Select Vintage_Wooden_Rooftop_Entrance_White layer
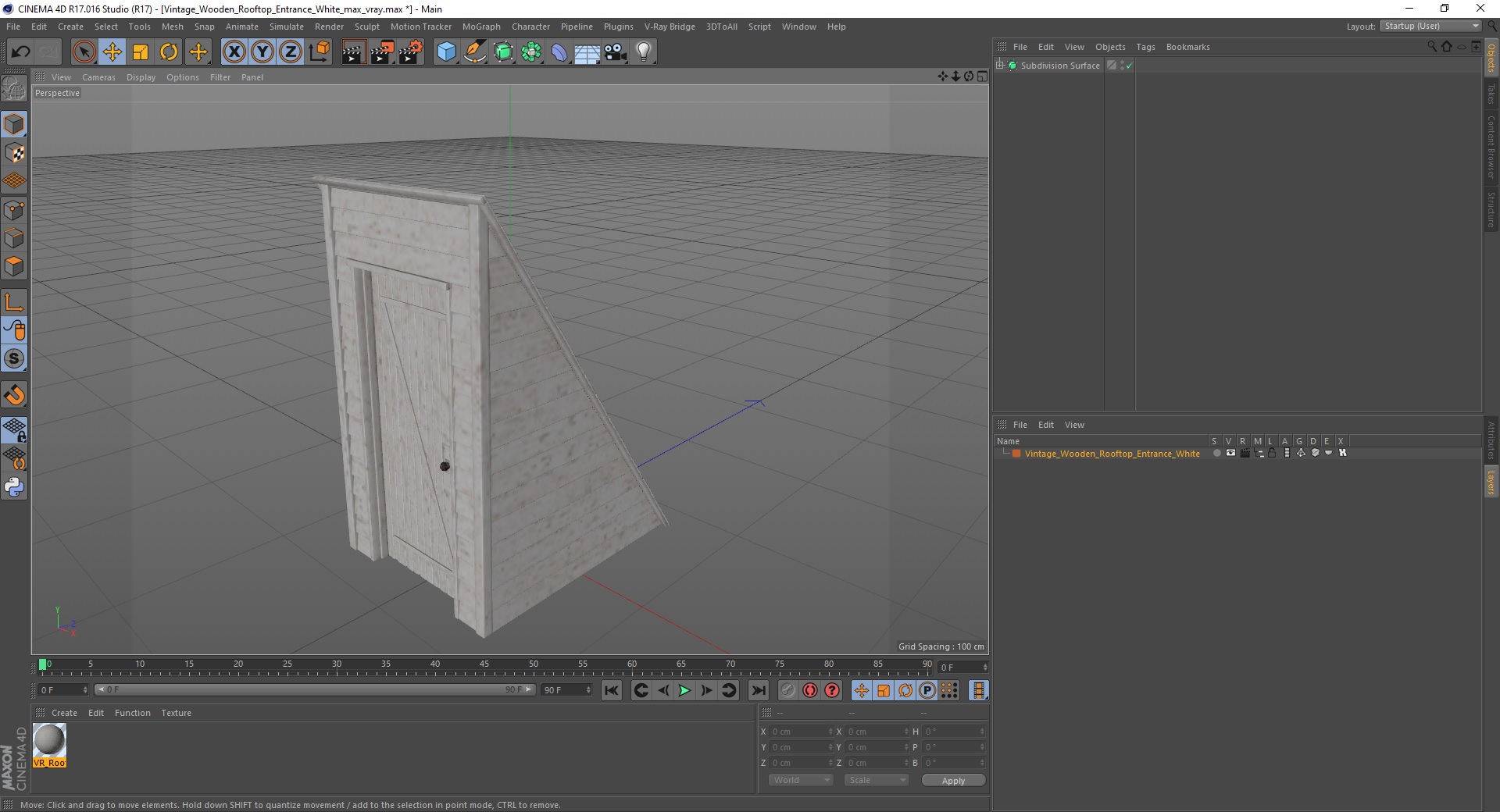1500x812 pixels. click(1112, 454)
